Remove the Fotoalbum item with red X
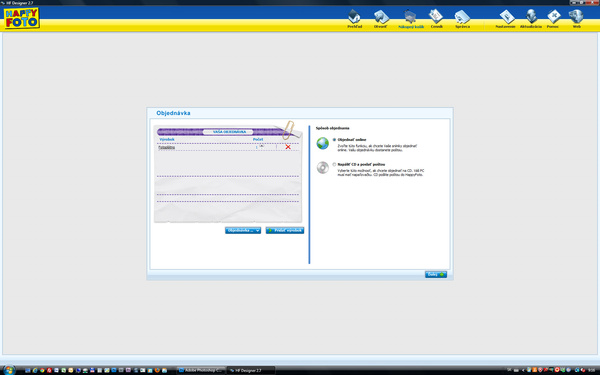Viewport: 600px width, 375px height. [288, 147]
